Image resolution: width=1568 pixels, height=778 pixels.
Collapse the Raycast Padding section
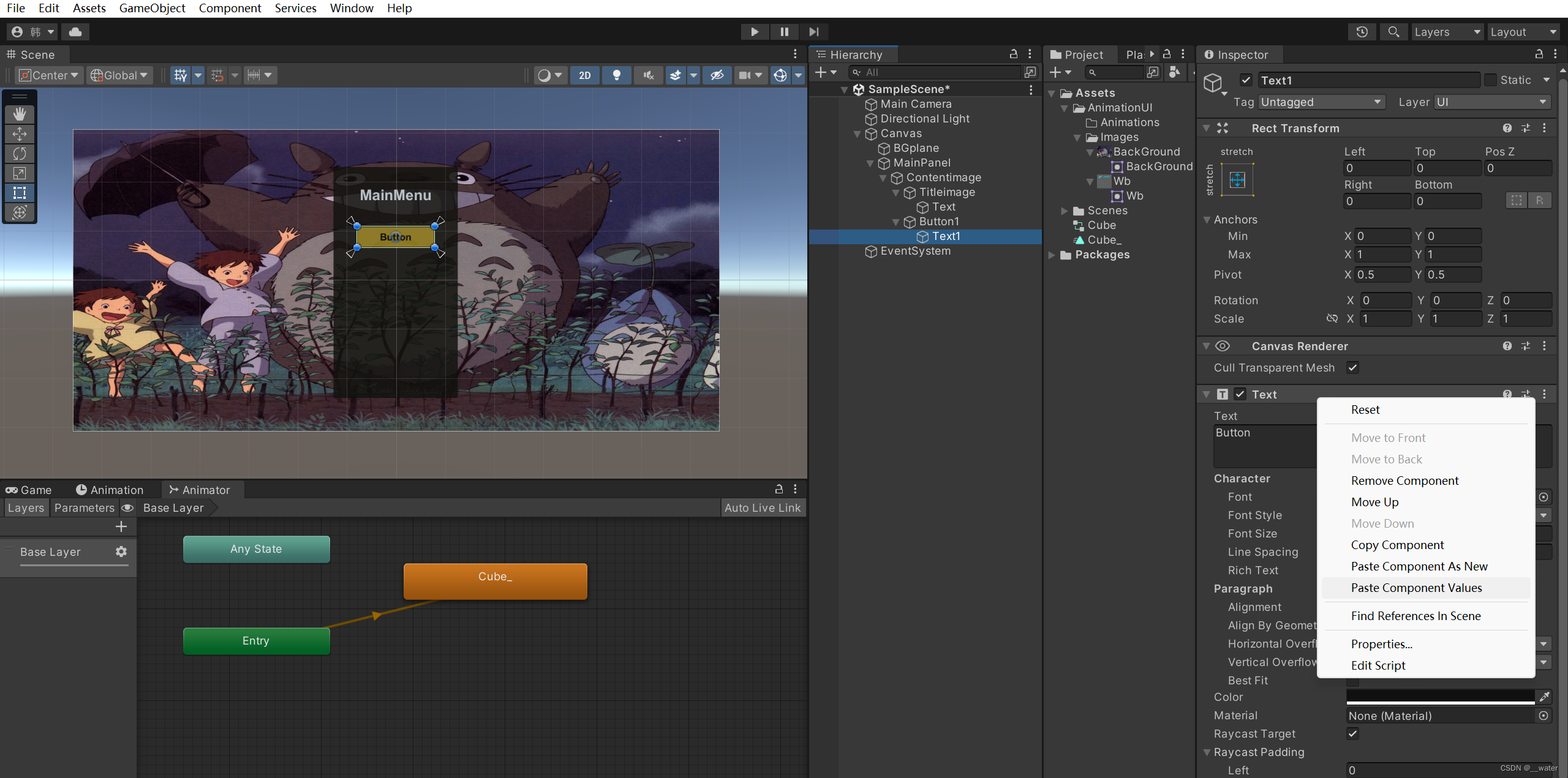pos(1207,752)
